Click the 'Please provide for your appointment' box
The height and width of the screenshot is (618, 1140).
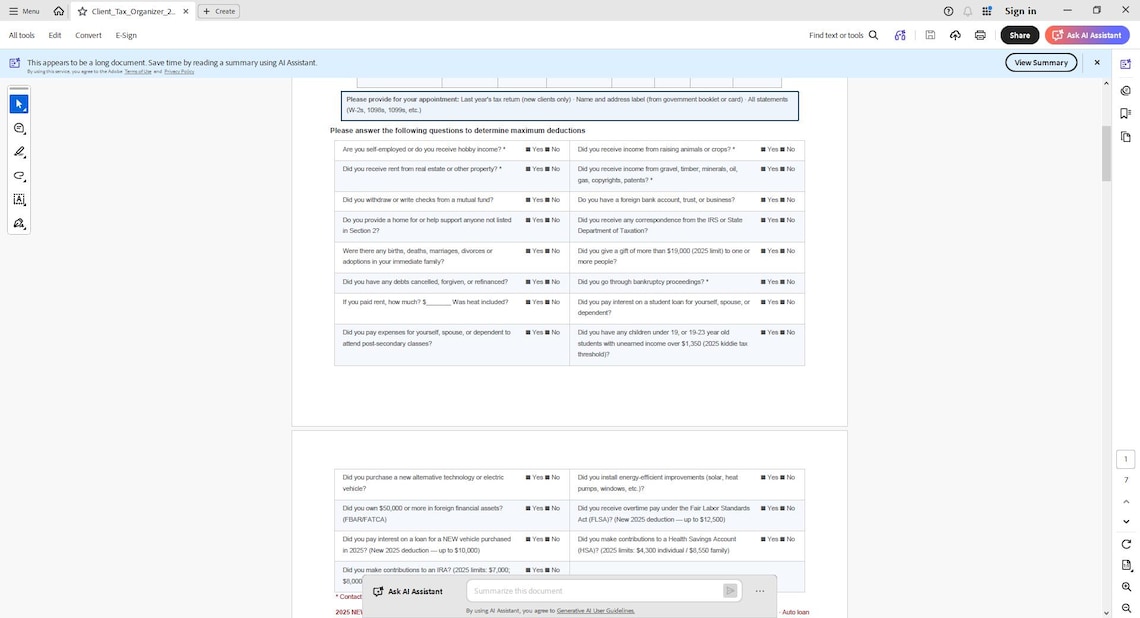point(569,105)
